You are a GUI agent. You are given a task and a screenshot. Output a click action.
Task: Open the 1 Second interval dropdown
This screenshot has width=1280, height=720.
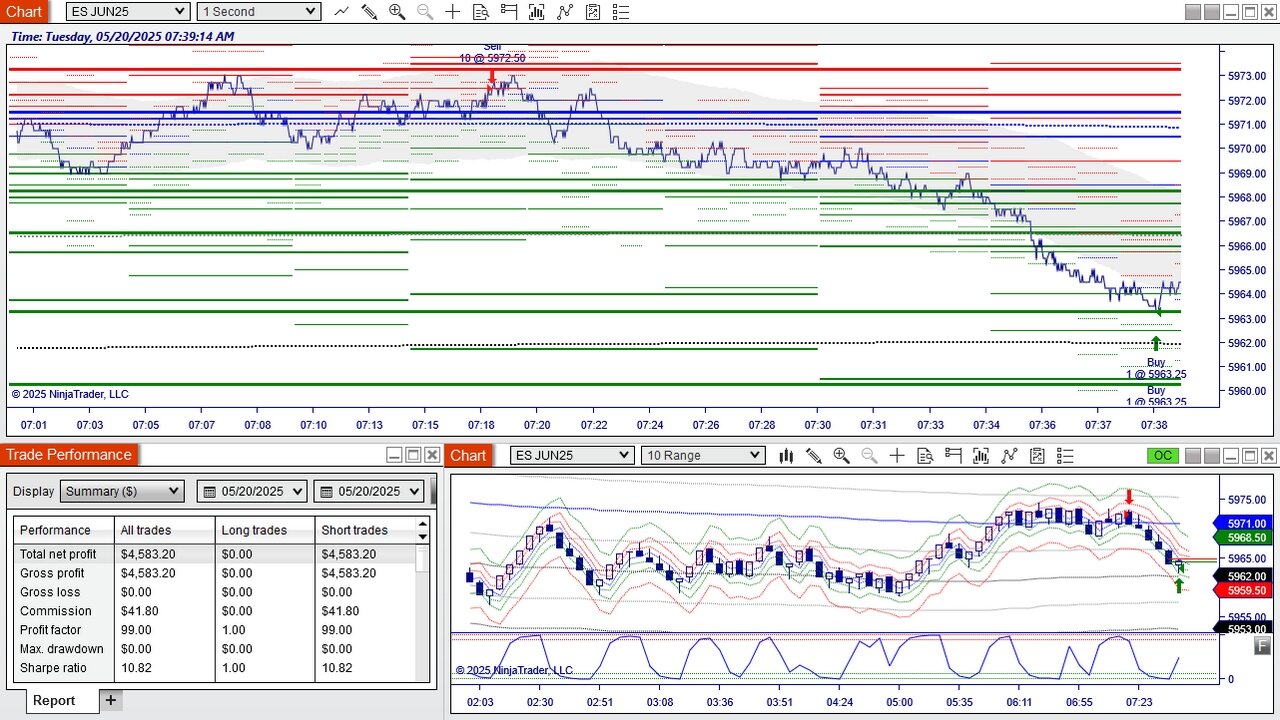coord(258,12)
